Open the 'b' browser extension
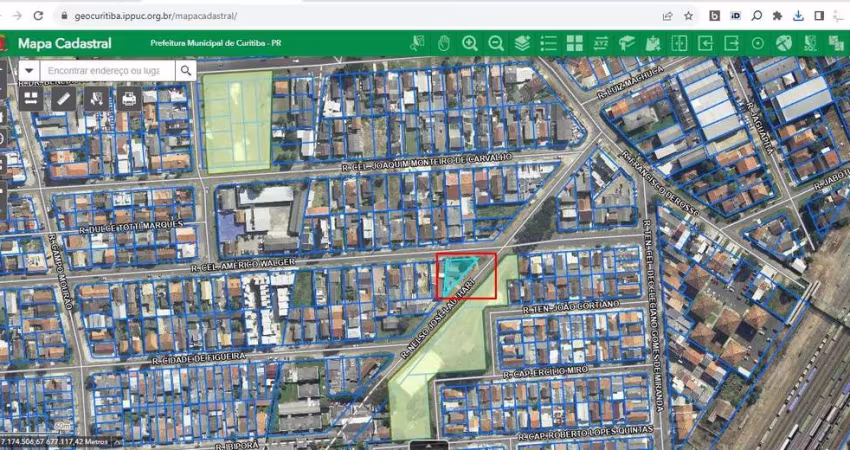 [714, 16]
